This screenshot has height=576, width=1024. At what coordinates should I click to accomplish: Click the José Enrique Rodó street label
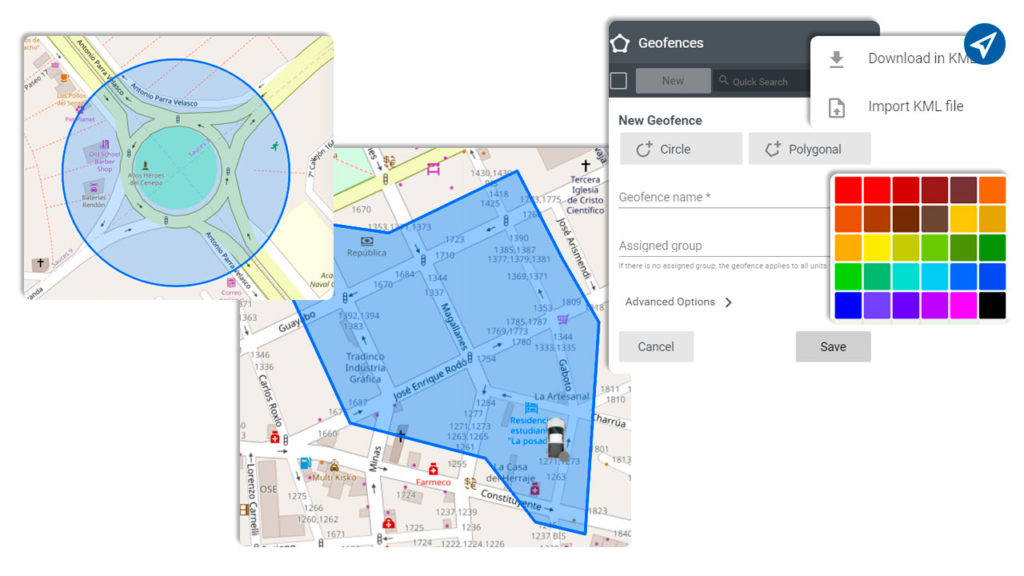pos(430,379)
